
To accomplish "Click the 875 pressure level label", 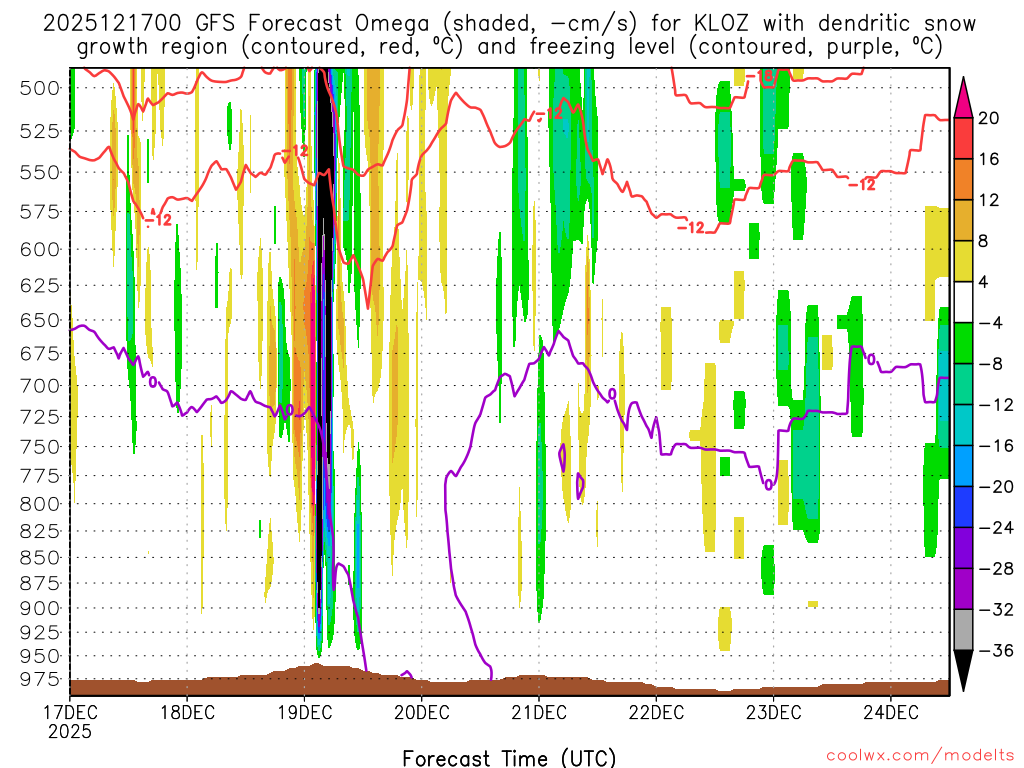I will pos(40,583).
